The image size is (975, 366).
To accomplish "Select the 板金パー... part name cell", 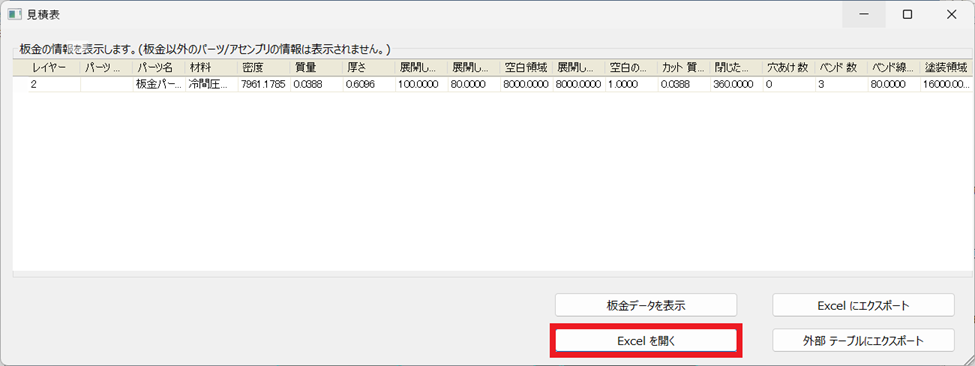I will tap(160, 85).
